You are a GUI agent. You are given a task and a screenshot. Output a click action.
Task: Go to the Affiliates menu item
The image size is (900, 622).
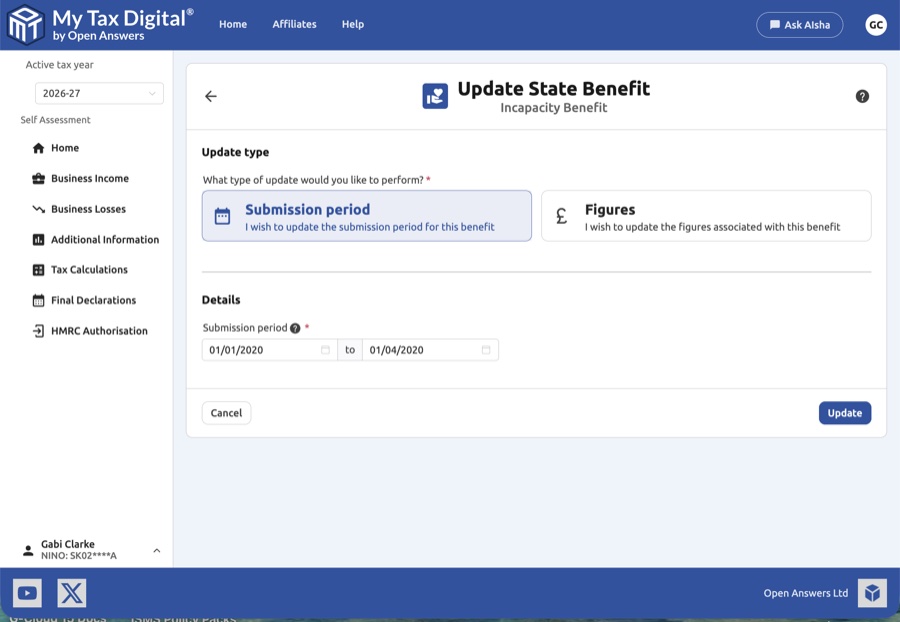pos(294,24)
